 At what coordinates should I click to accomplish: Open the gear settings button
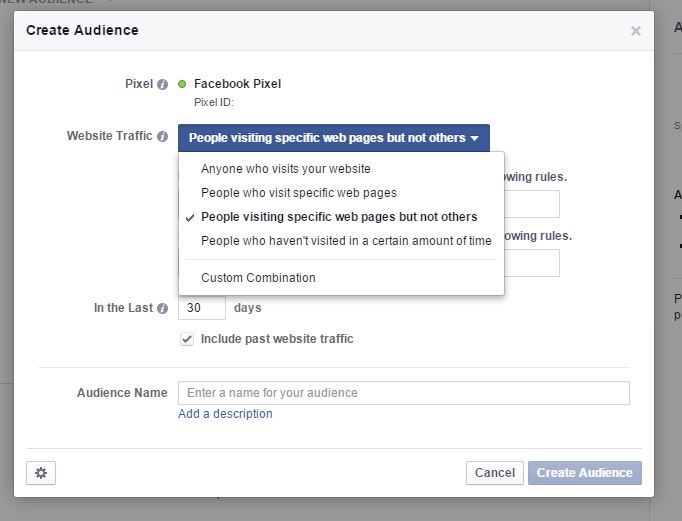click(41, 473)
